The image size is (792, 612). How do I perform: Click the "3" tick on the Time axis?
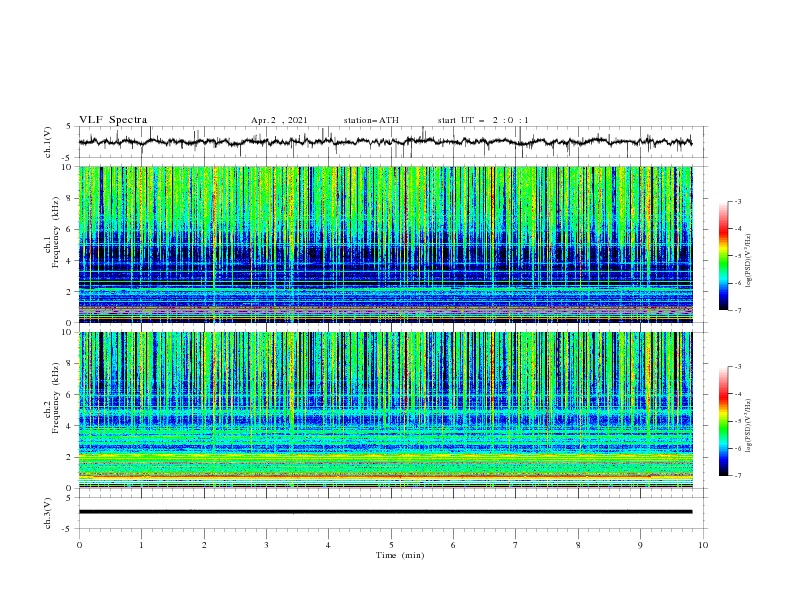pyautogui.click(x=266, y=545)
